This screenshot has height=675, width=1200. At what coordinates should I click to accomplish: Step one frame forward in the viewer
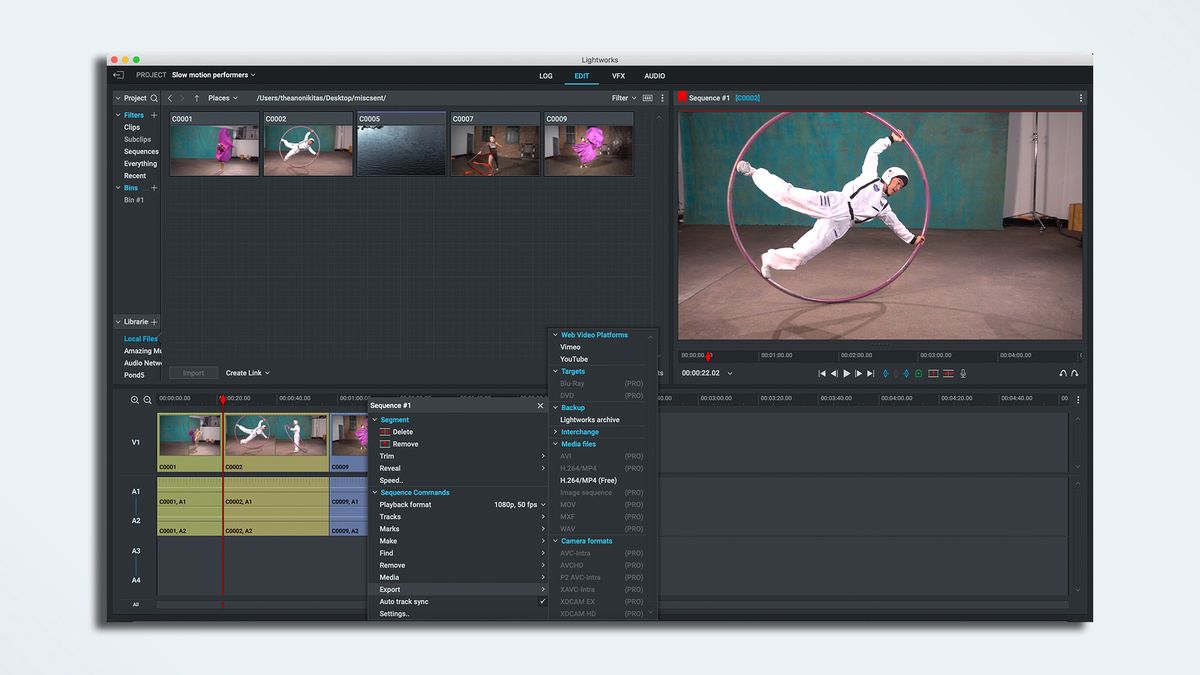coord(858,373)
